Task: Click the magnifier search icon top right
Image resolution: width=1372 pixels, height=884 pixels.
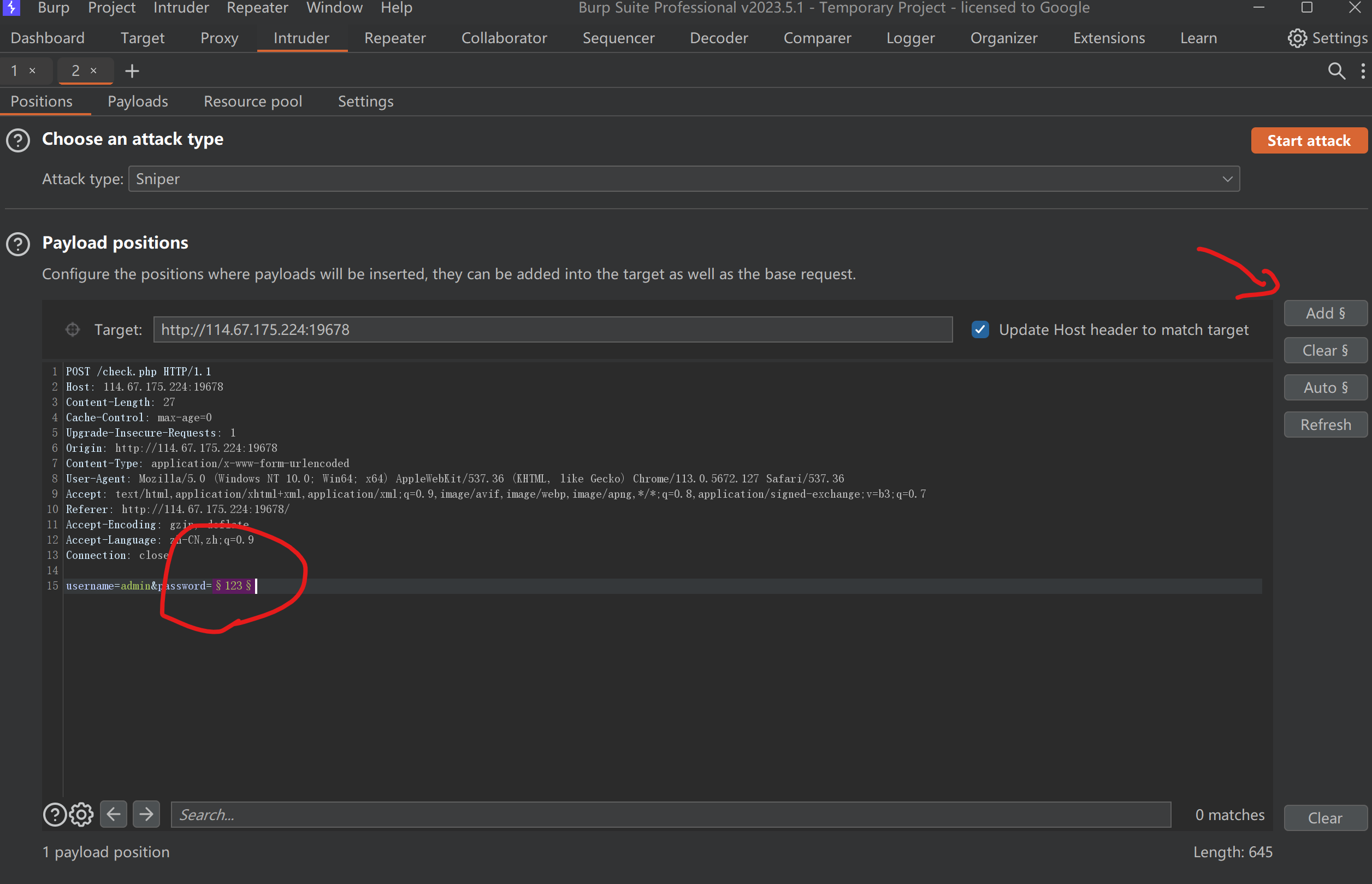Action: (x=1336, y=70)
